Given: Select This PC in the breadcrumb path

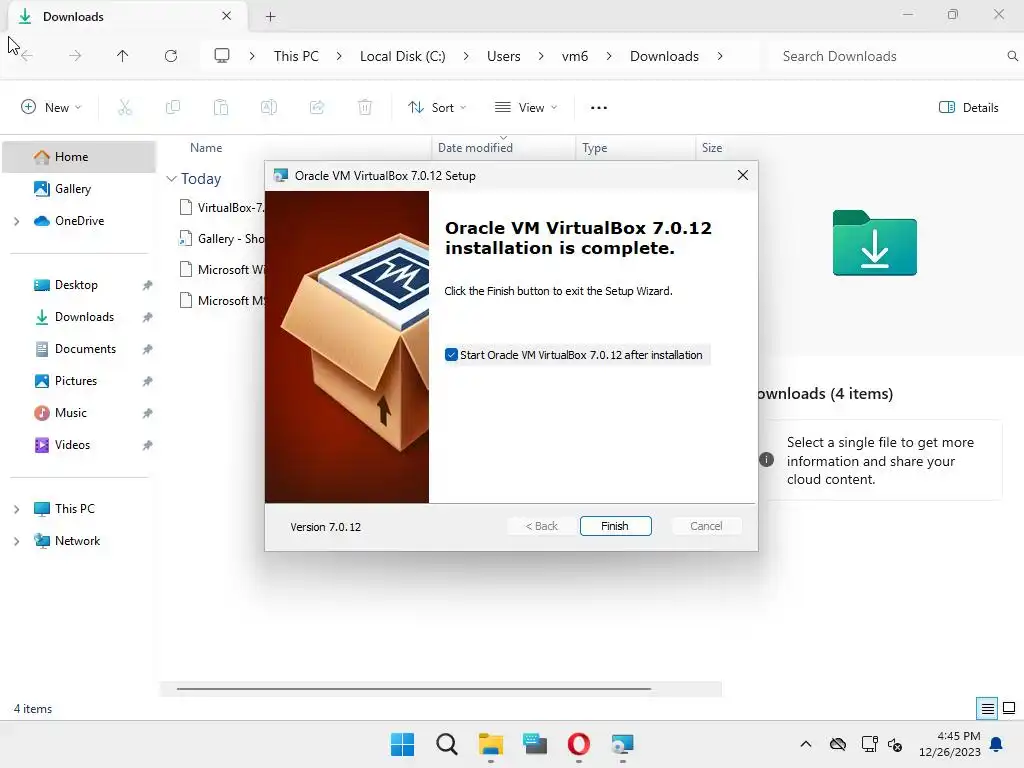Looking at the screenshot, I should coord(296,56).
